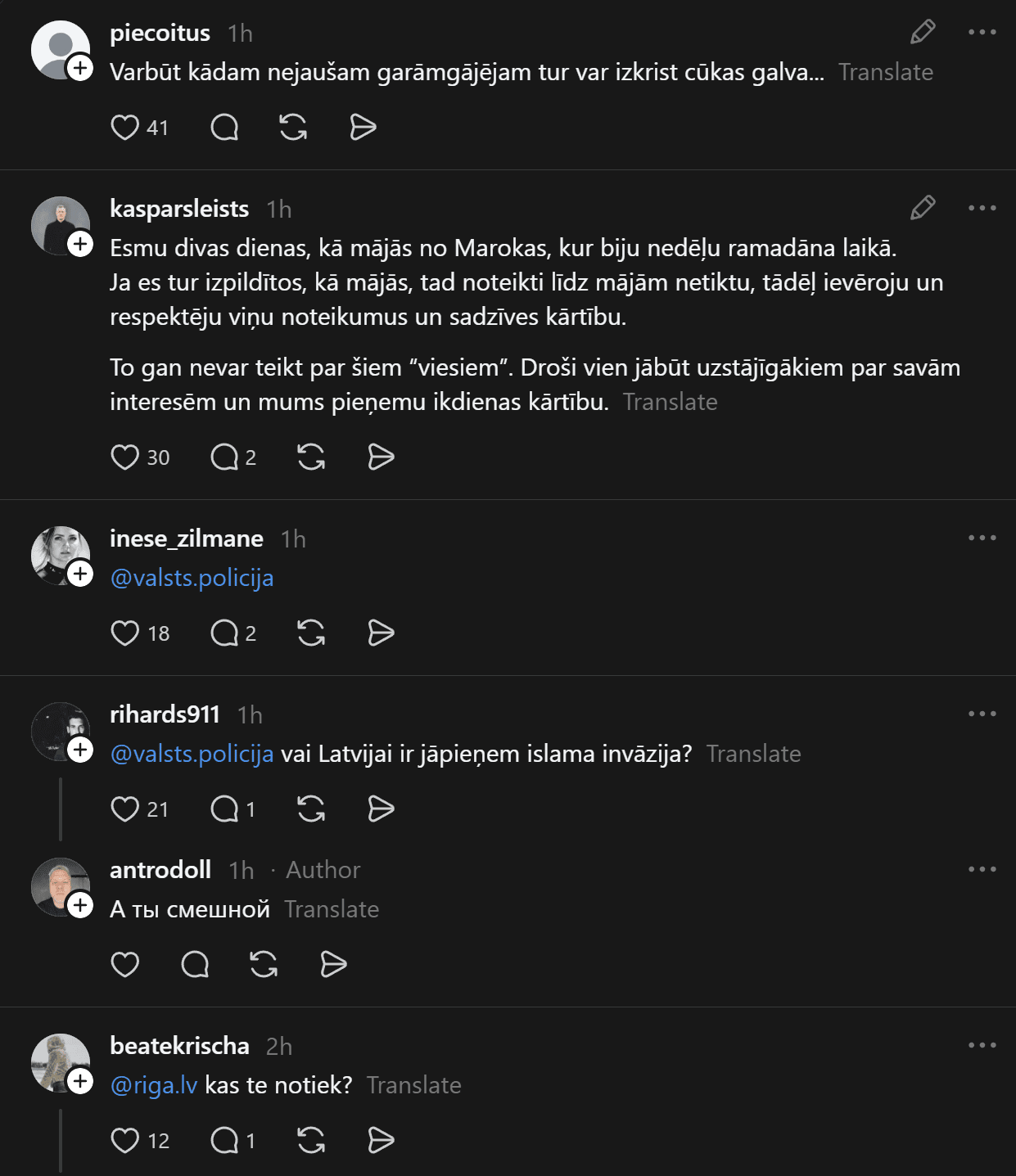Like the post by piecoitus

click(x=125, y=128)
